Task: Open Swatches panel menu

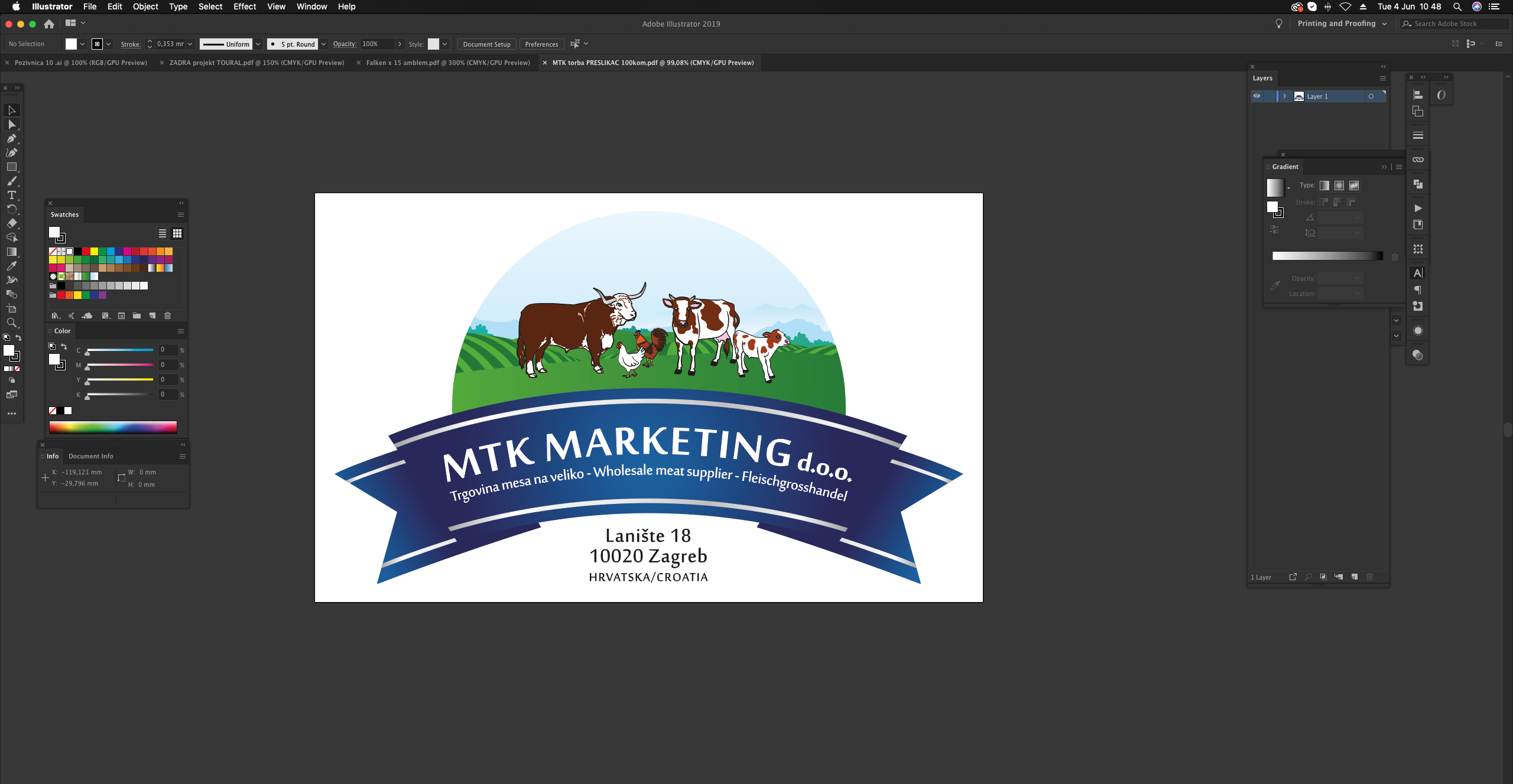Action: (181, 214)
